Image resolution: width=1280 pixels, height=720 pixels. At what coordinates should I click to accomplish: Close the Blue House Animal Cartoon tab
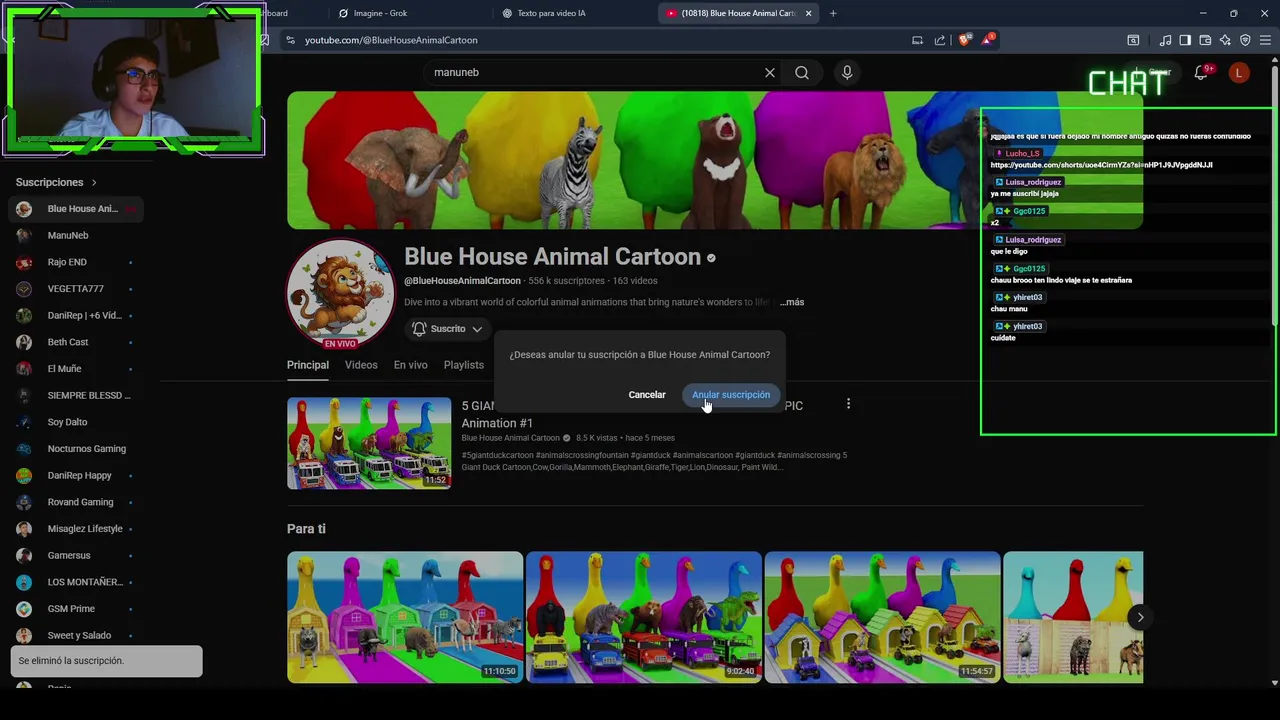point(808,13)
